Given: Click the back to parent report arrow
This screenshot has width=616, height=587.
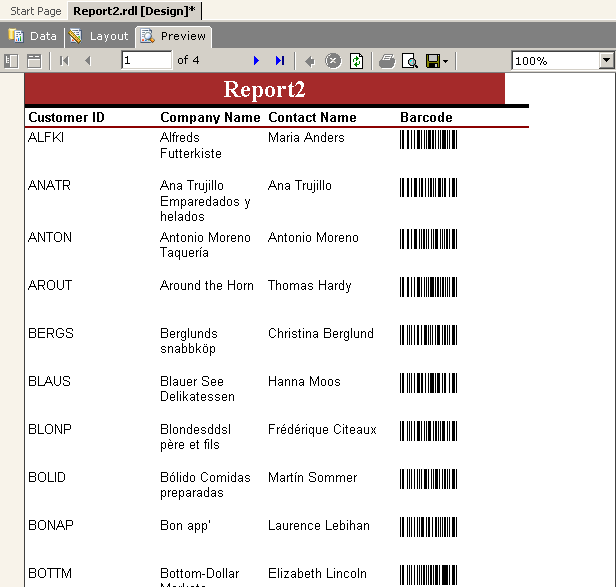Looking at the screenshot, I should pos(310,61).
